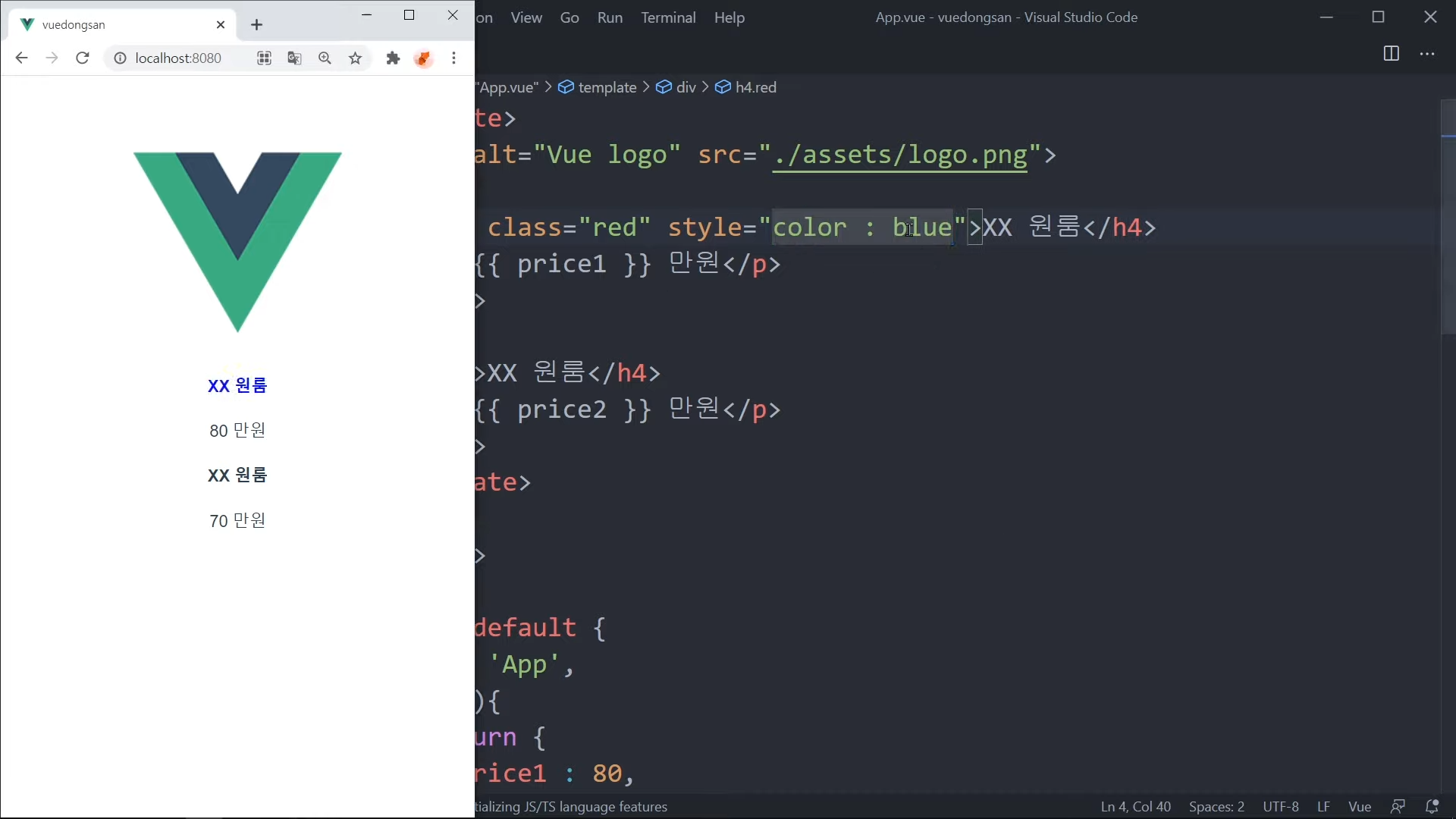Open the Terminal menu
The width and height of the screenshot is (1456, 819).
point(667,17)
